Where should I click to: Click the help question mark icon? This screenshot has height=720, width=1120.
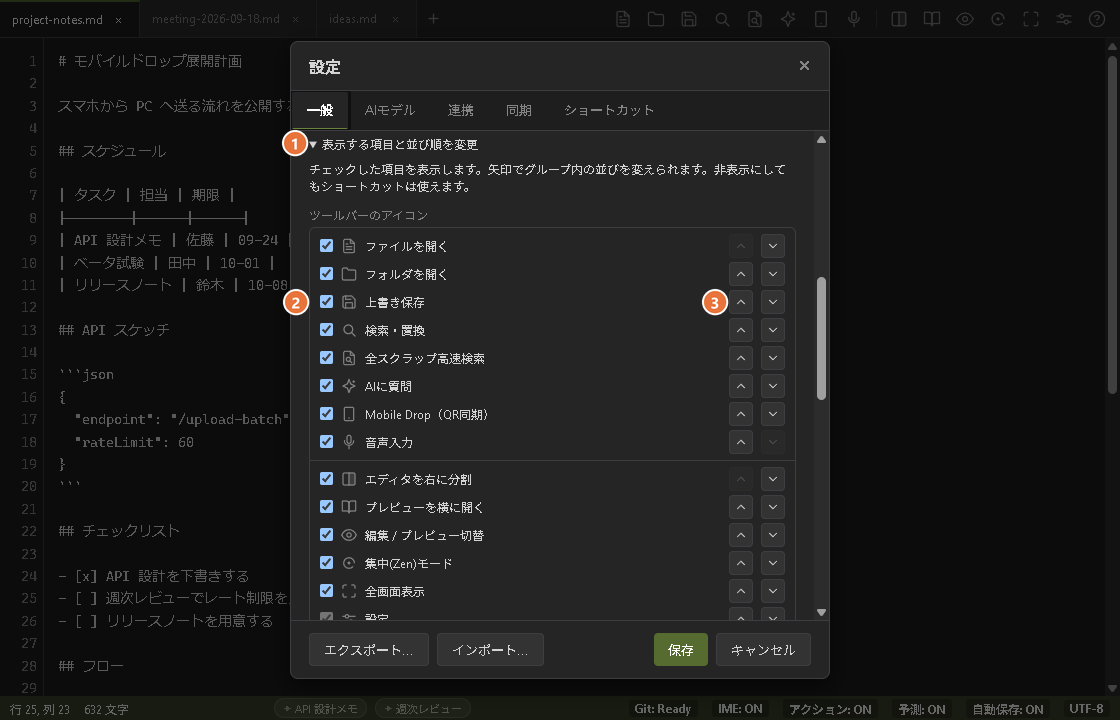[x=1097, y=19]
